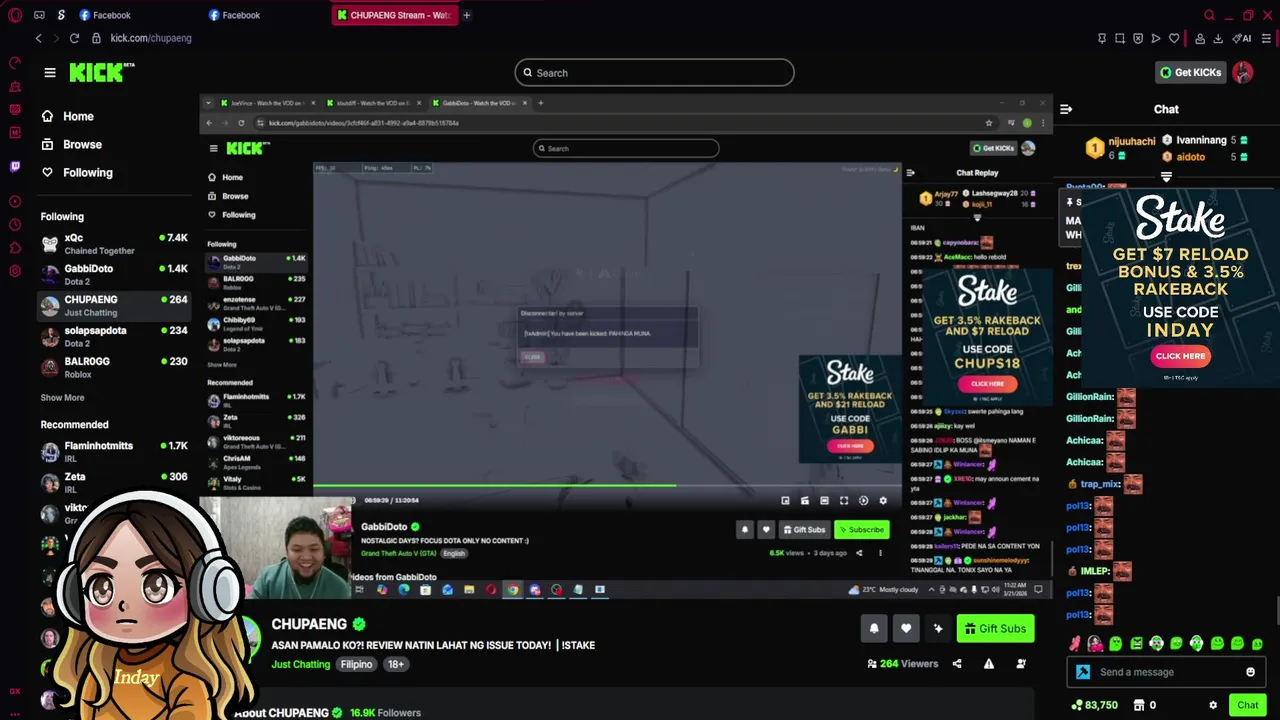1280x720 pixels.
Task: Click 16.9K Followers text
Action: [385, 713]
